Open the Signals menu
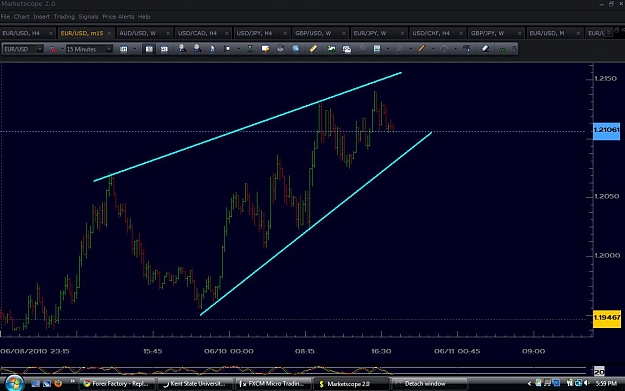This screenshot has height=391, width=625. click(88, 17)
